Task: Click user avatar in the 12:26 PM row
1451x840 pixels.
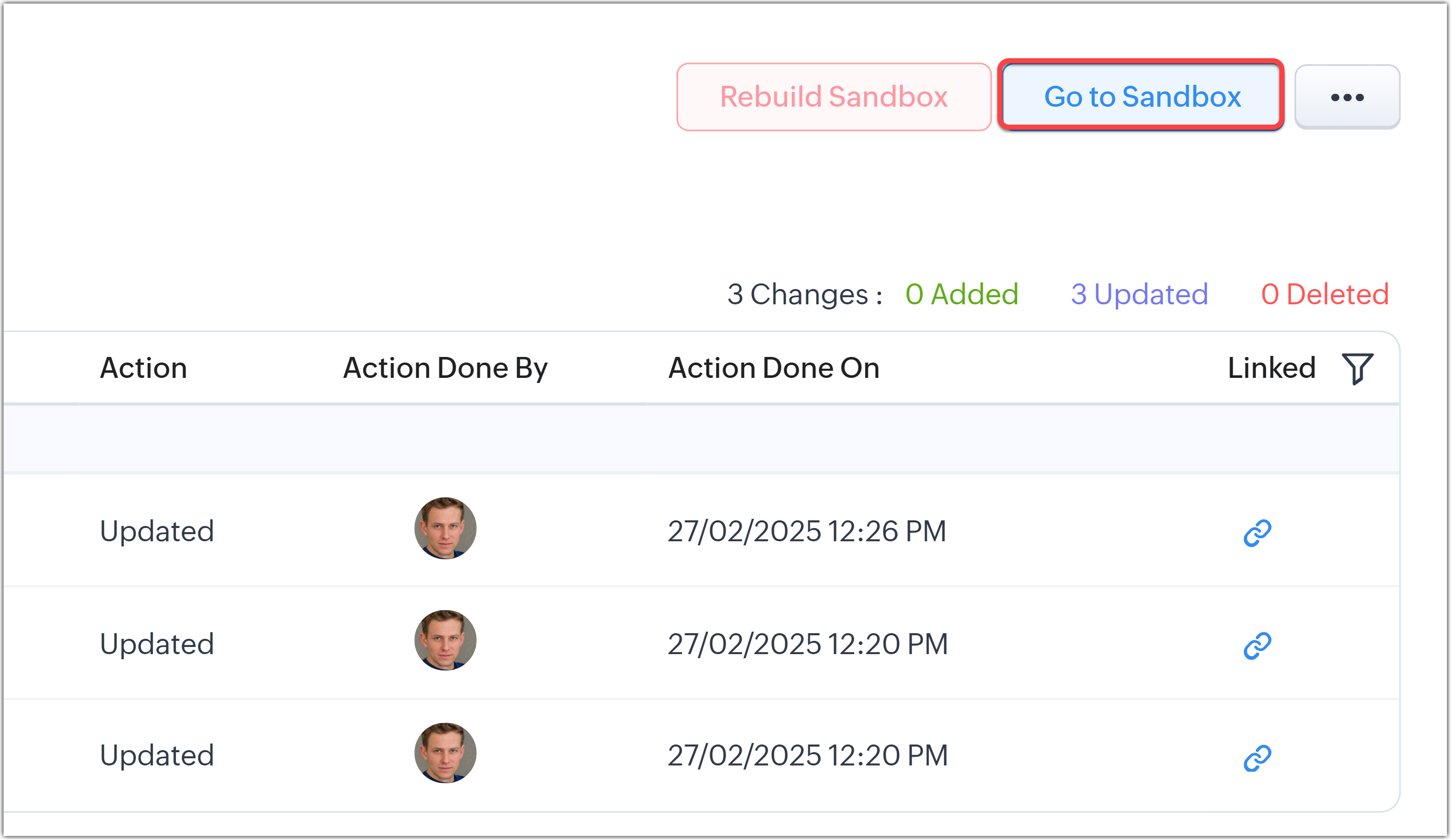Action: (445, 528)
